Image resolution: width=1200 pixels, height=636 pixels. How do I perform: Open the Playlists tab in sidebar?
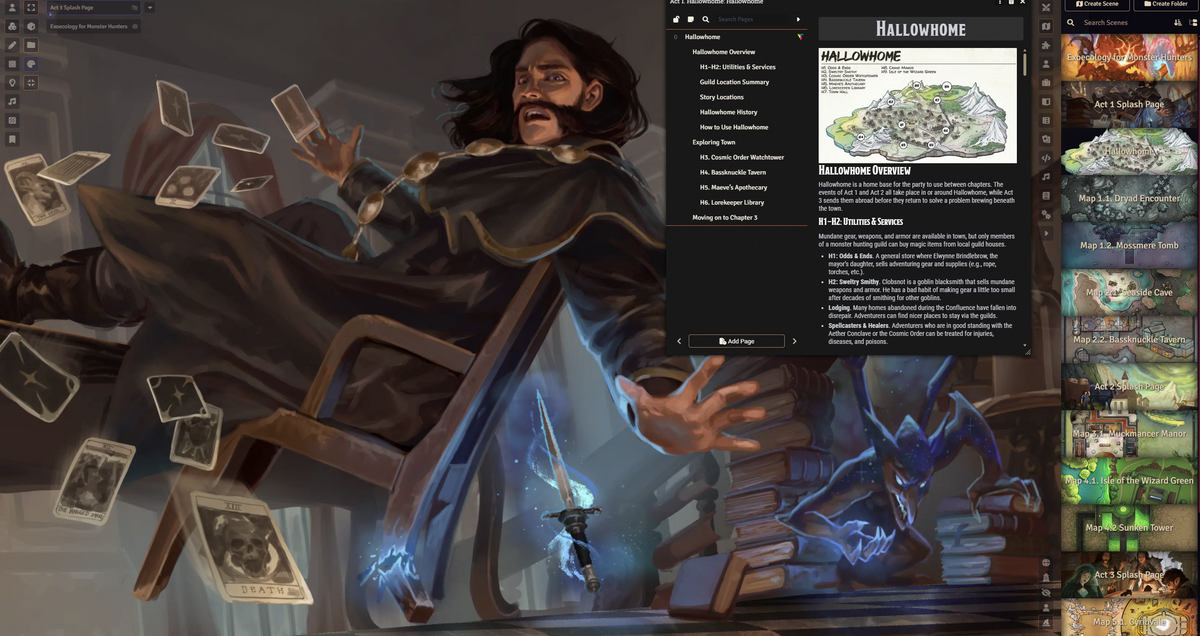tap(1046, 176)
